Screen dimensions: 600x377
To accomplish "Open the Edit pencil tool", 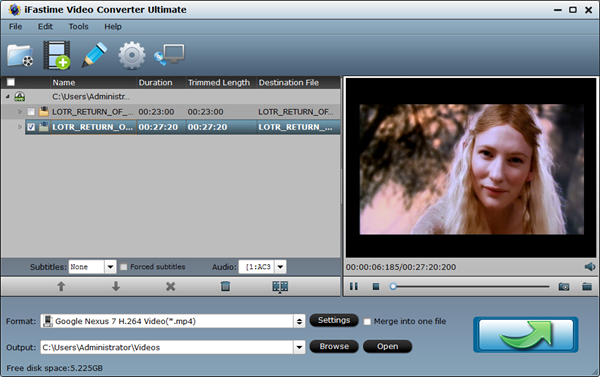I will (x=94, y=55).
